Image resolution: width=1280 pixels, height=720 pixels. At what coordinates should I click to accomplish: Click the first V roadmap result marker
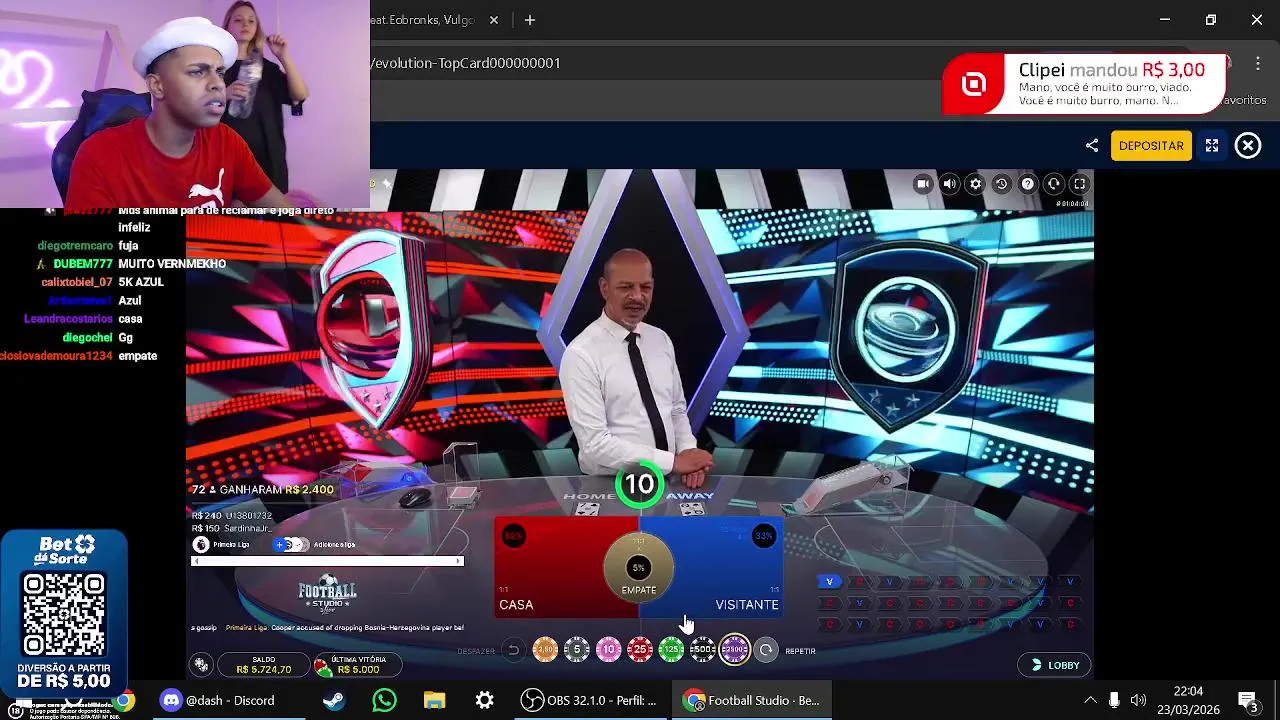829,582
